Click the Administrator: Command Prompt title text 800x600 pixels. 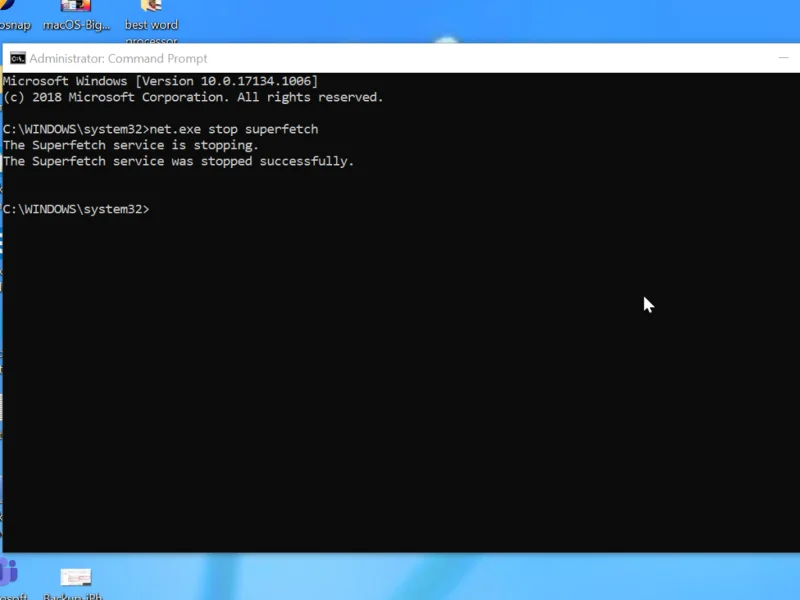click(x=118, y=59)
